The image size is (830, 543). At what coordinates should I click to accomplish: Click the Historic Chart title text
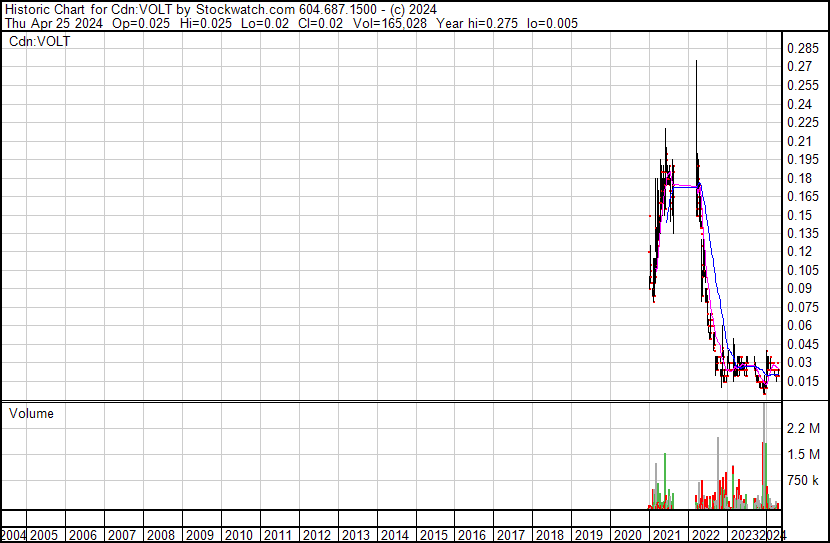(44, 8)
